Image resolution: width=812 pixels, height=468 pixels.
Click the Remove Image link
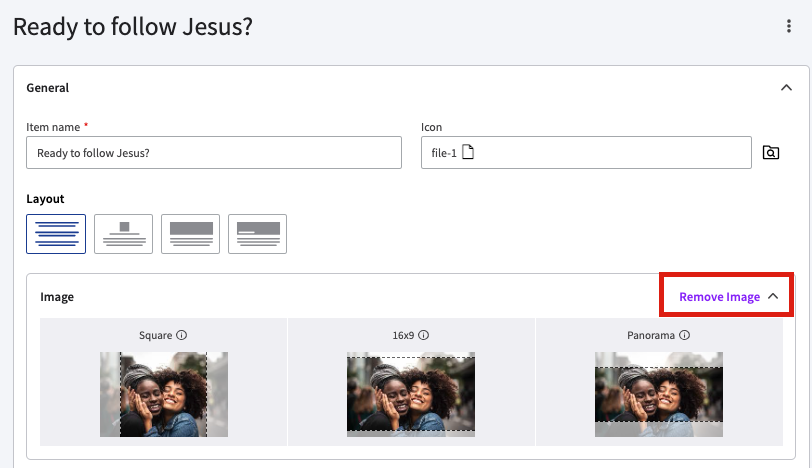click(719, 297)
